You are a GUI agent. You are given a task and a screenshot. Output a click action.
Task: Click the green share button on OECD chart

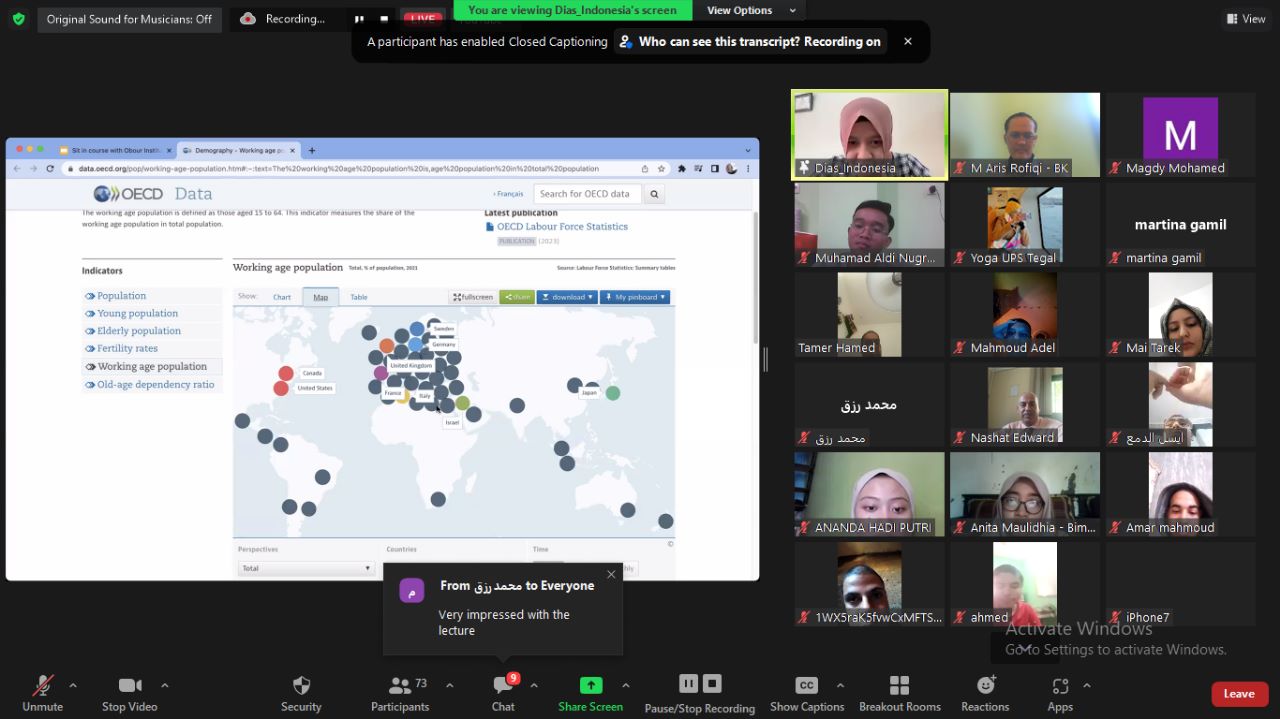pos(517,297)
